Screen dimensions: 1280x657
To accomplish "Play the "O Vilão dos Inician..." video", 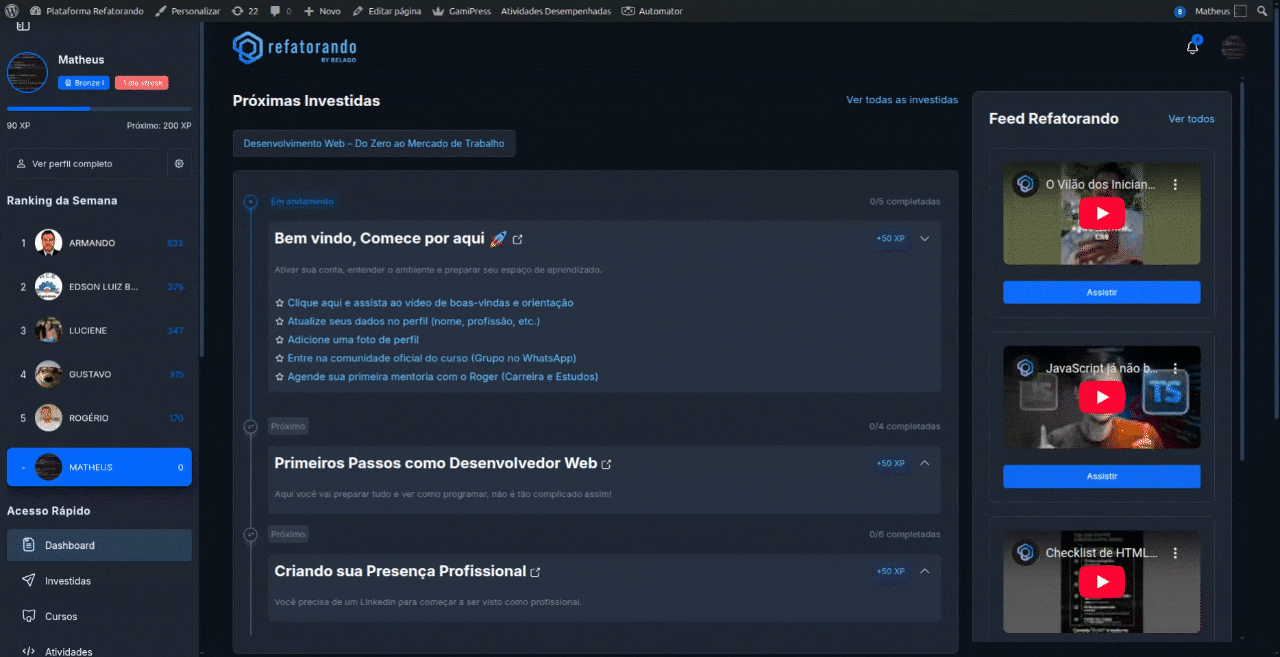I will [x=1101, y=214].
